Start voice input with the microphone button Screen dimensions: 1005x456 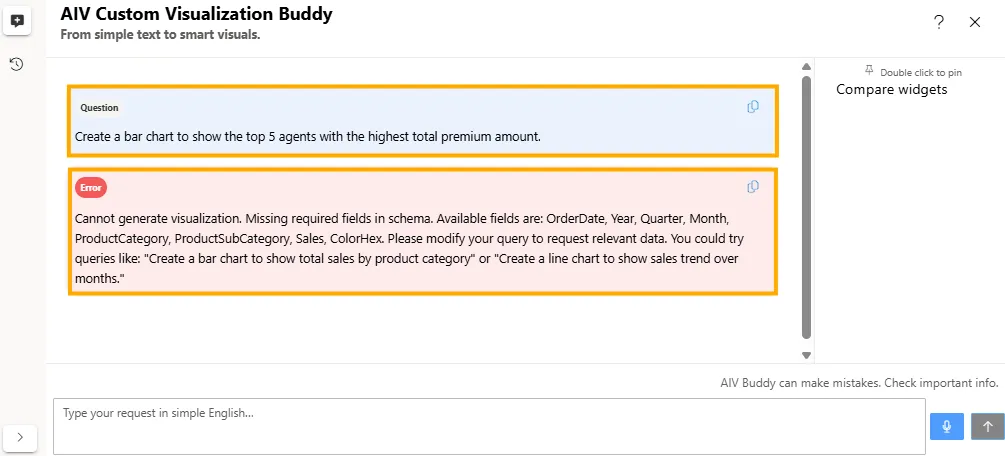point(945,426)
